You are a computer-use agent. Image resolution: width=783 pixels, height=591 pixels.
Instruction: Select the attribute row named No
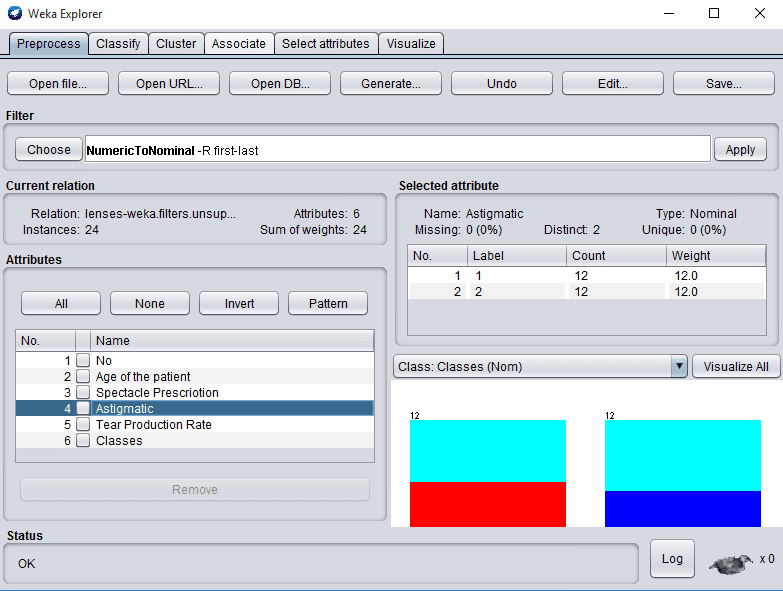pyautogui.click(x=195, y=360)
